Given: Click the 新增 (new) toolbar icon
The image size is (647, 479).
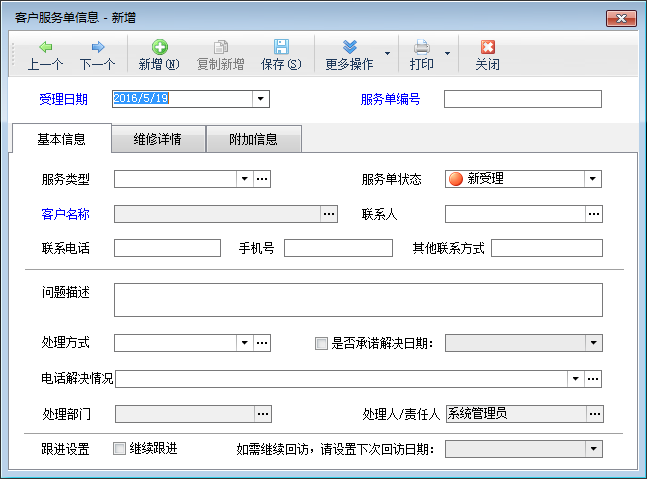Looking at the screenshot, I should pos(159,47).
